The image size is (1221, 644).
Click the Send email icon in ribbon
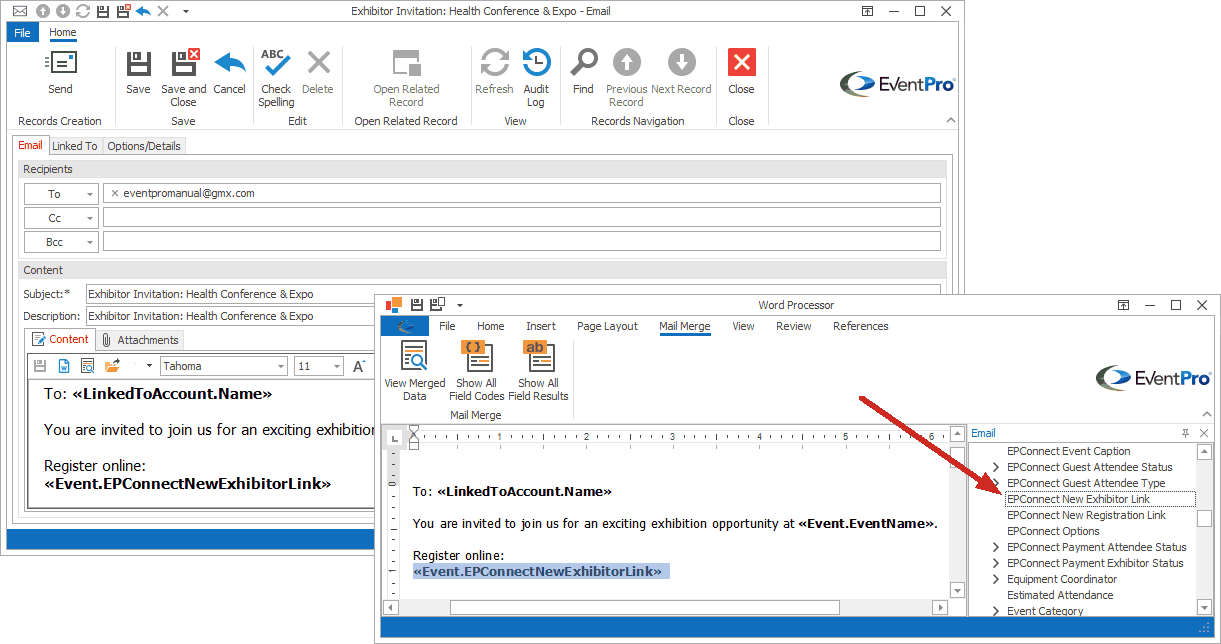pyautogui.click(x=60, y=64)
